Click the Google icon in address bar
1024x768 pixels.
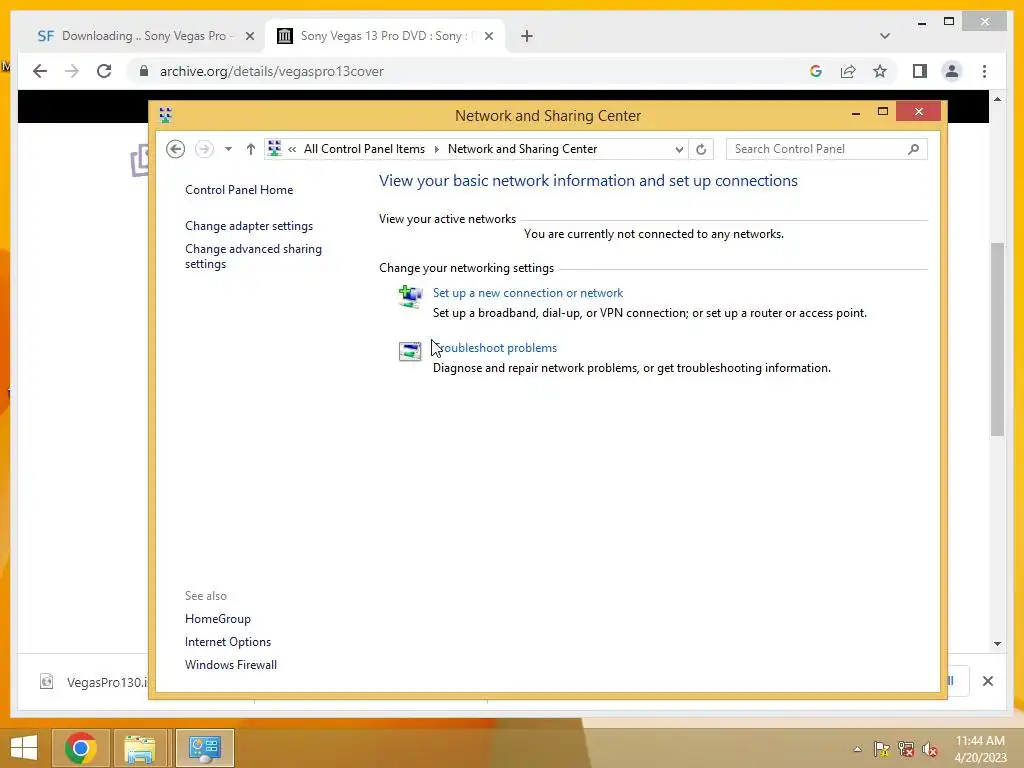pyautogui.click(x=816, y=71)
